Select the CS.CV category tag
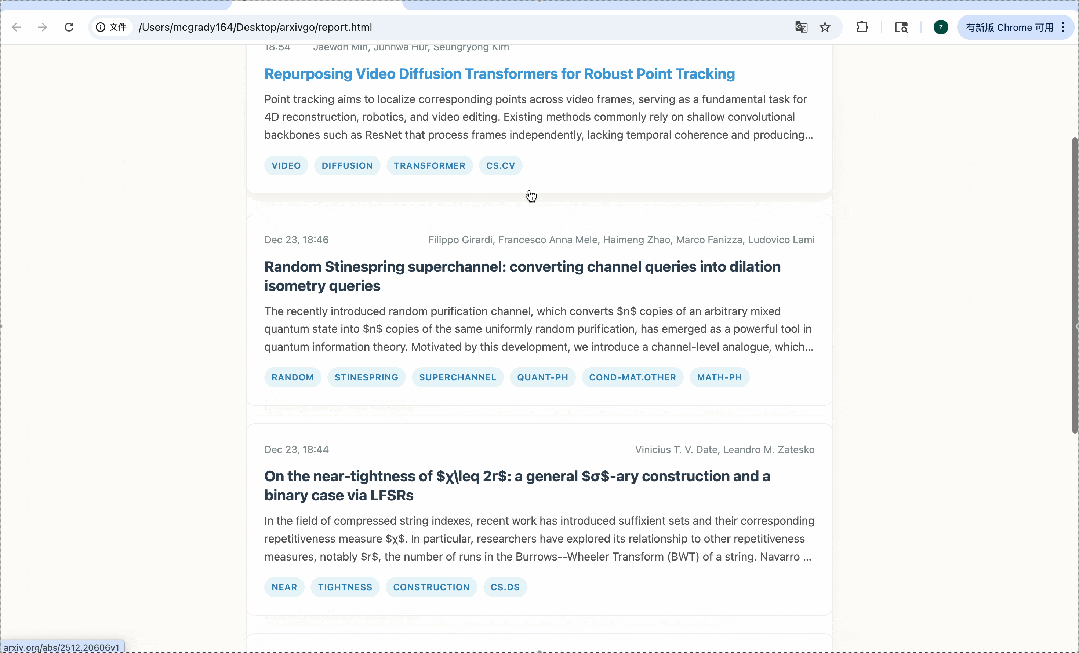This screenshot has height=653, width=1079. 500,166
